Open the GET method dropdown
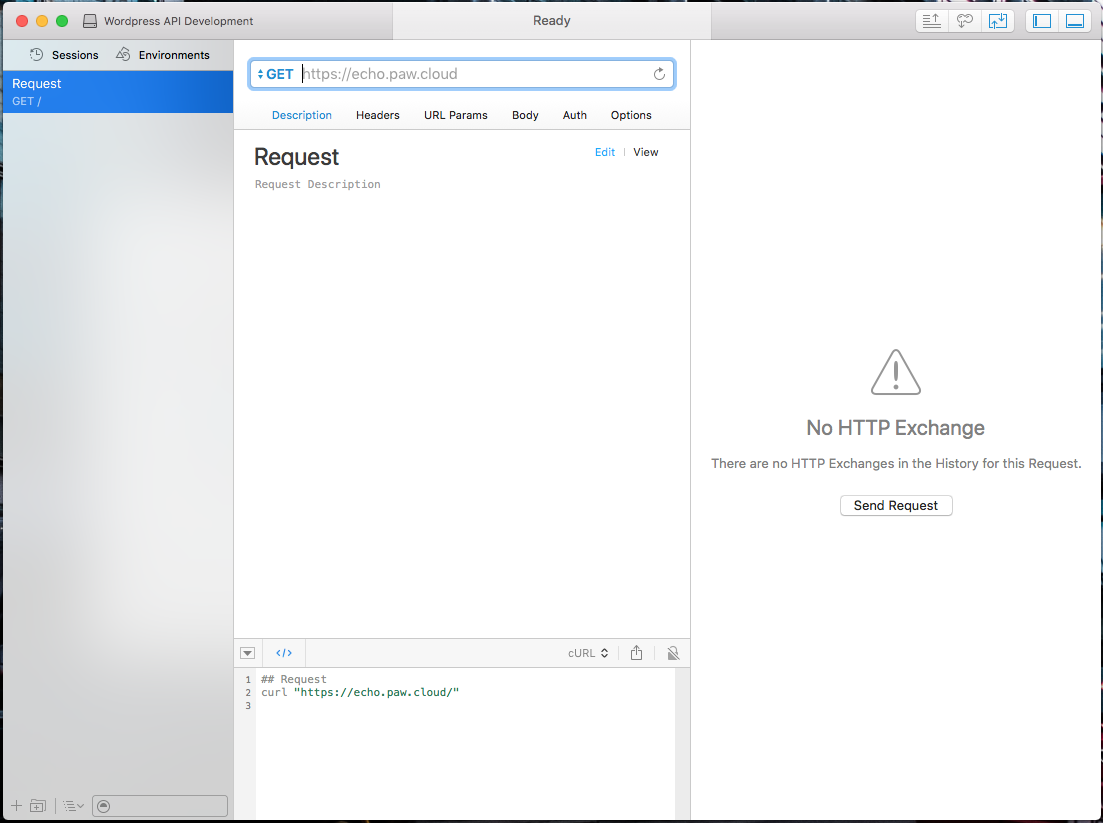The image size is (1103, 823). pos(275,74)
